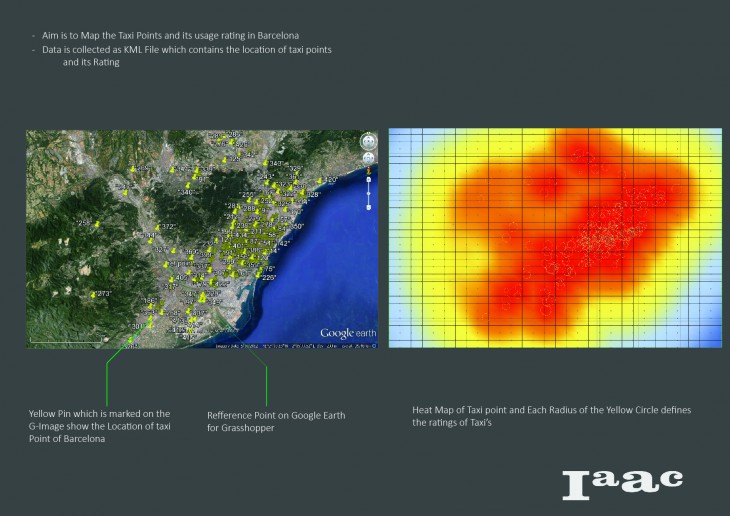Image resolution: width=730 pixels, height=516 pixels.
Task: Select the isolated yellow pin in the western hills
Action: [96, 225]
